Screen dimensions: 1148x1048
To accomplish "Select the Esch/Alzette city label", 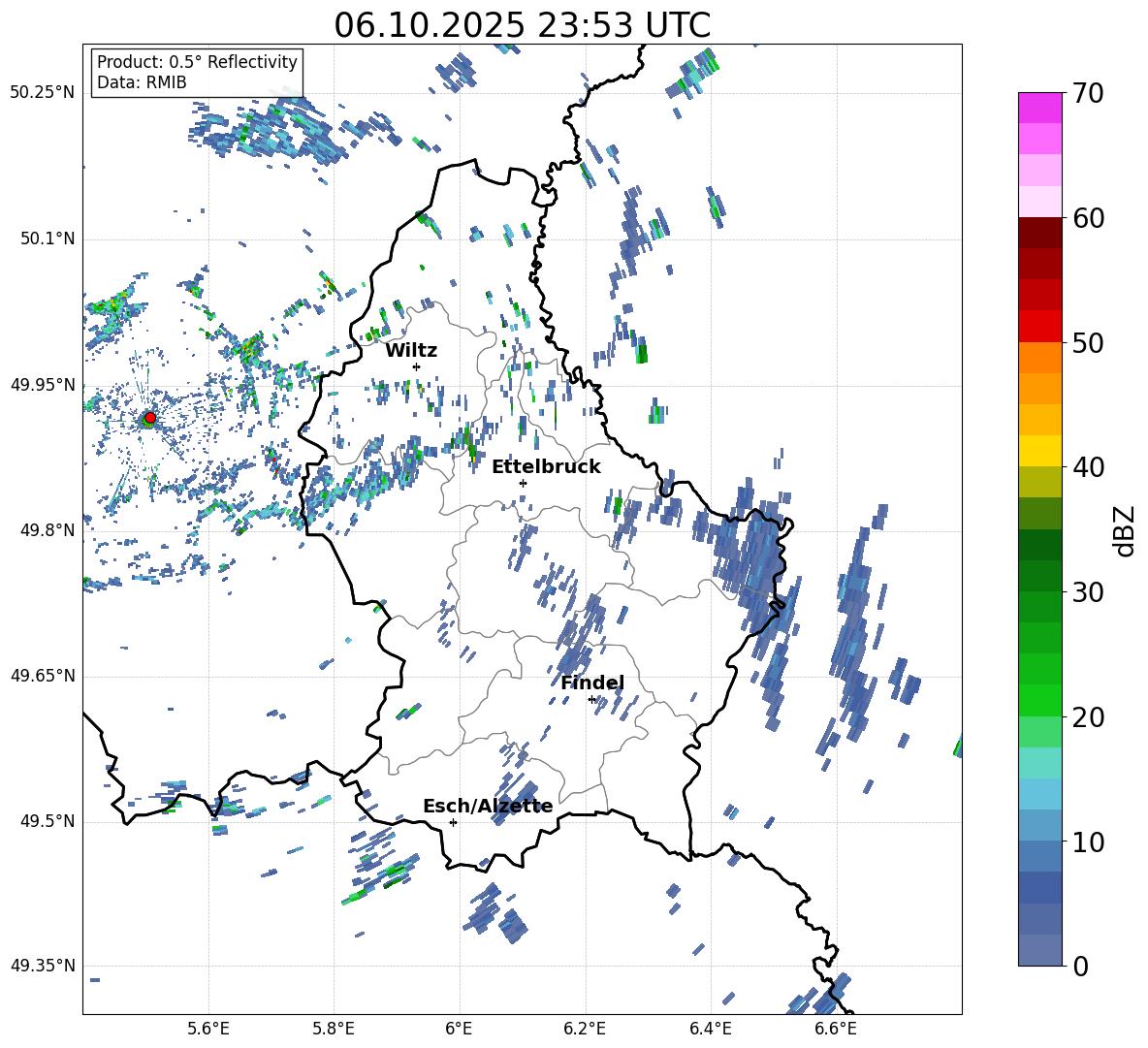I will click(488, 806).
